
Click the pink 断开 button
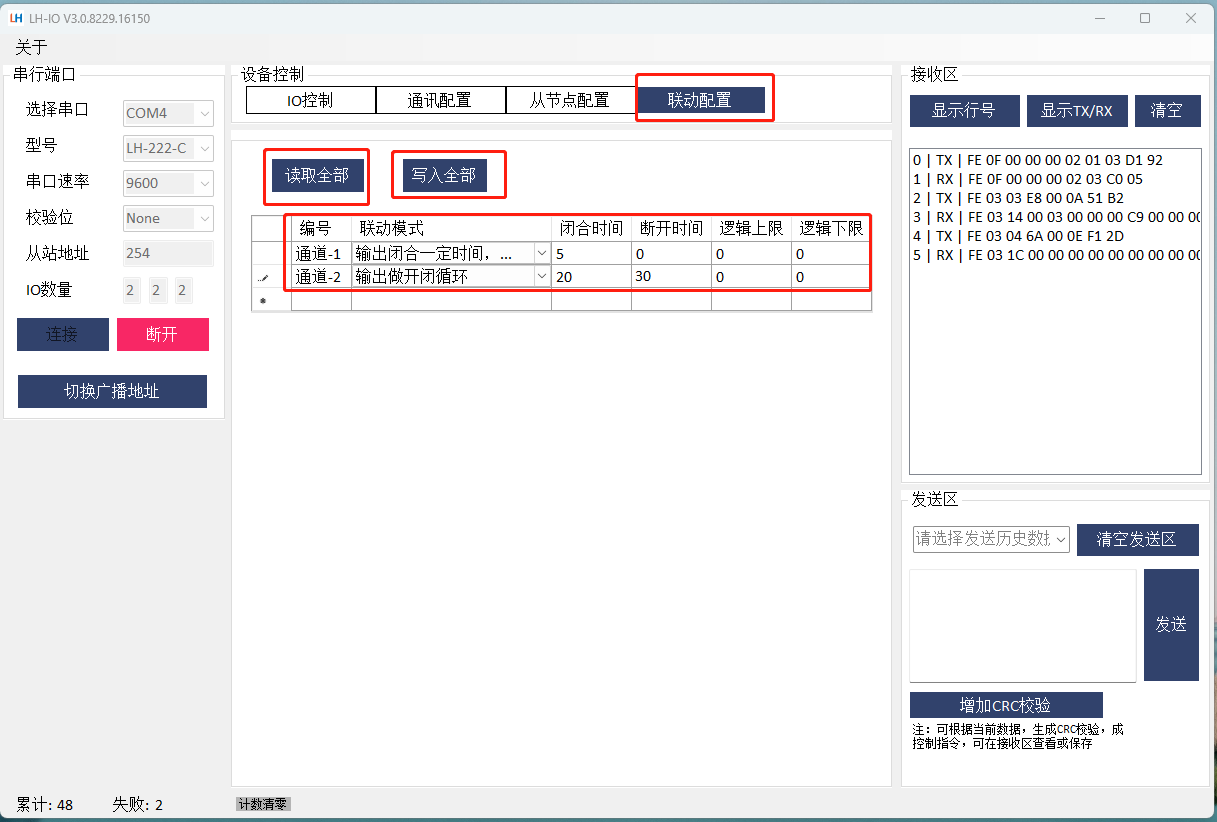(x=162, y=335)
